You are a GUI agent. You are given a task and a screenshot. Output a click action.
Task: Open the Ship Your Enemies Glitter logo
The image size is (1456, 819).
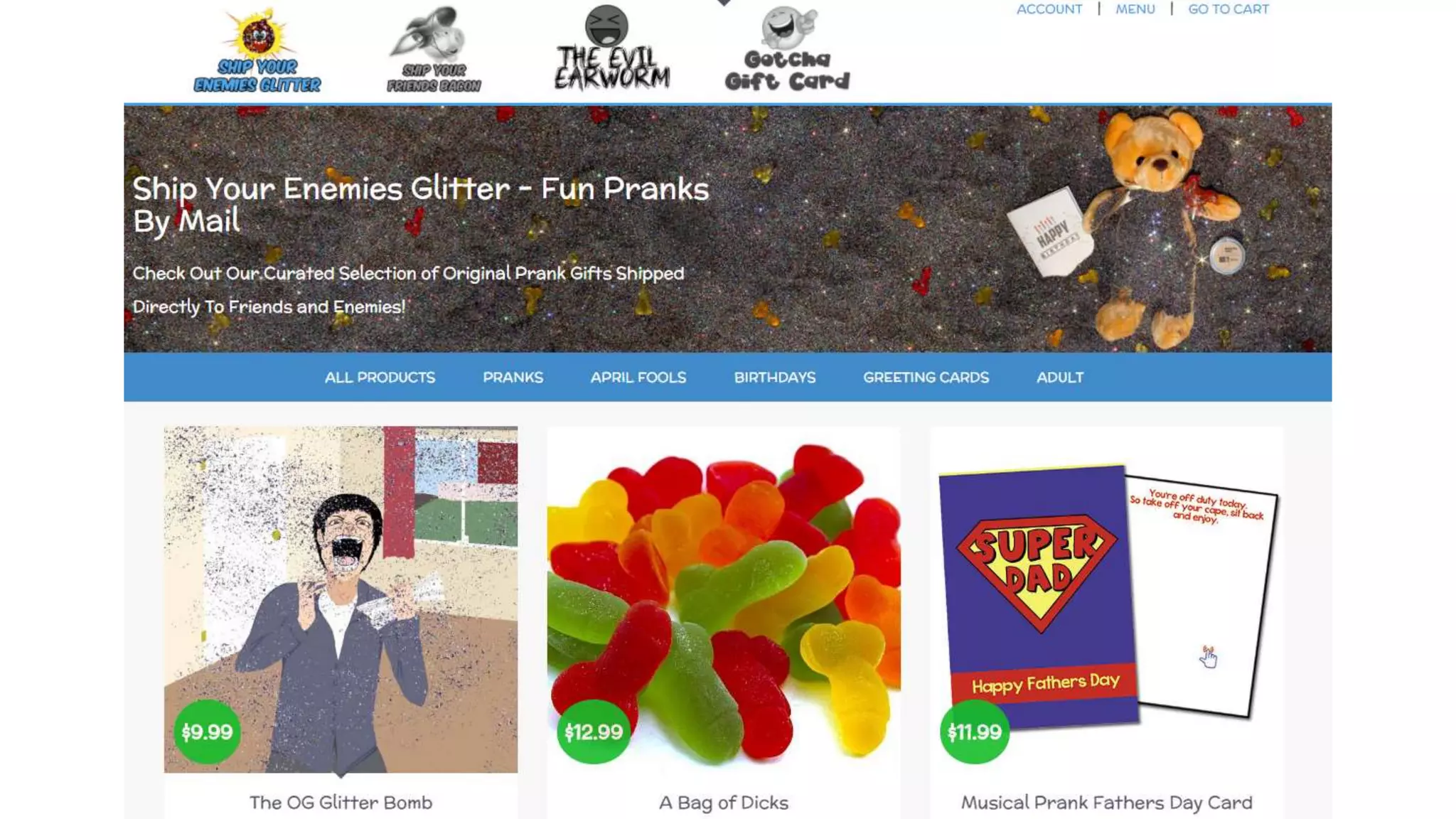coord(257,50)
